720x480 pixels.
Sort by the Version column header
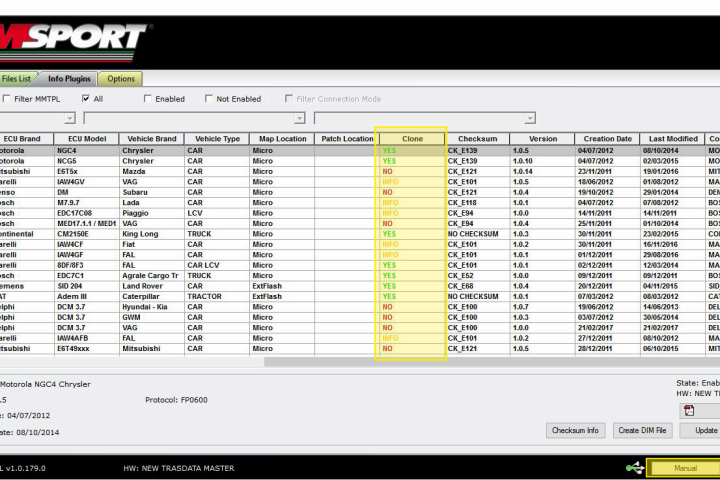(543, 139)
